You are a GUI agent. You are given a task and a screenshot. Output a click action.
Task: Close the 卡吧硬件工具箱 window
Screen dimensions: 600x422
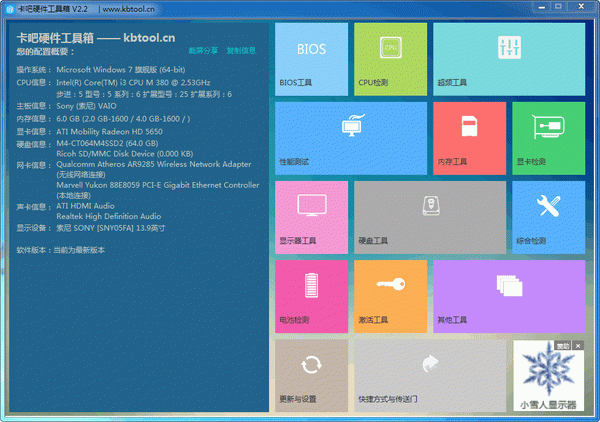581,7
